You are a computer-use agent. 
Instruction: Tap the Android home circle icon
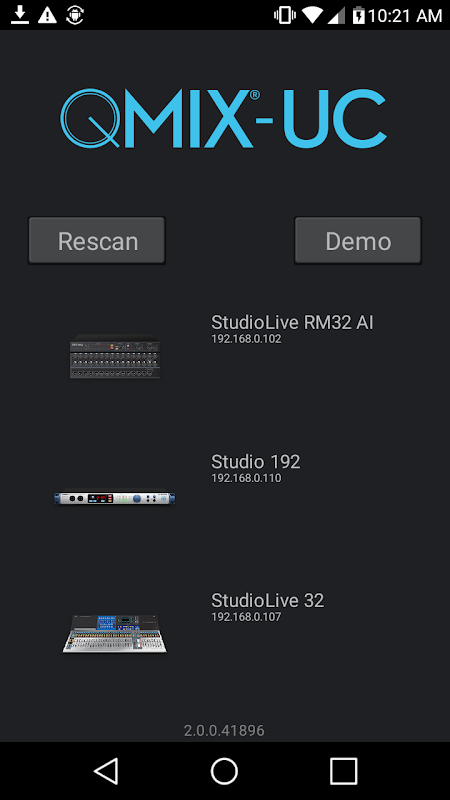pos(224,770)
